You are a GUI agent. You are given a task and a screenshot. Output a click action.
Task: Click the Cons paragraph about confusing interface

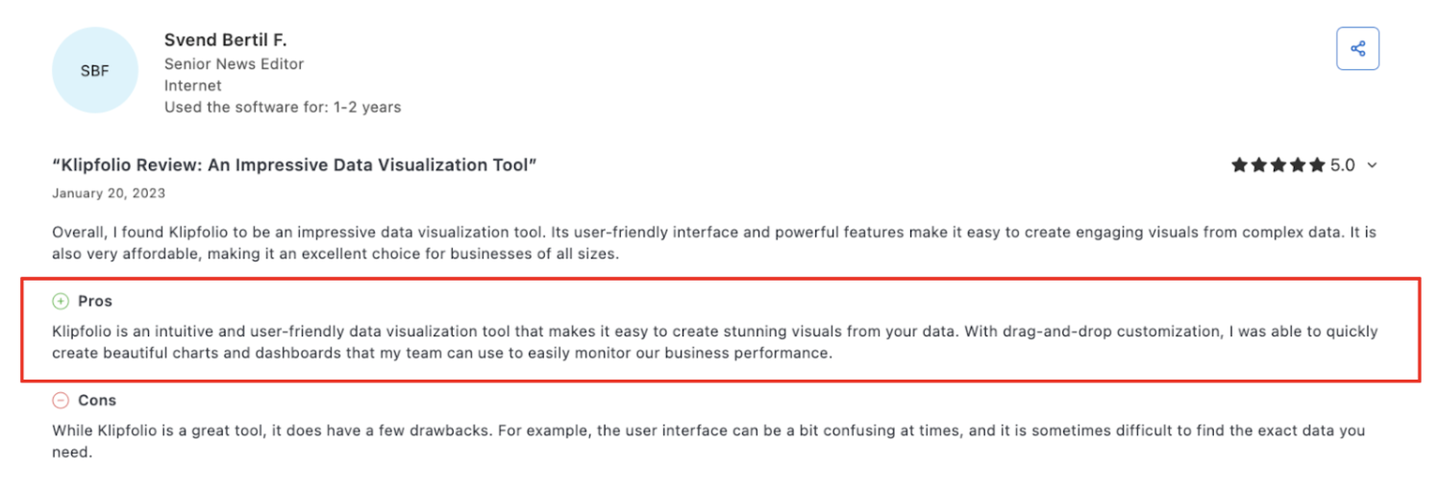[x=709, y=441]
